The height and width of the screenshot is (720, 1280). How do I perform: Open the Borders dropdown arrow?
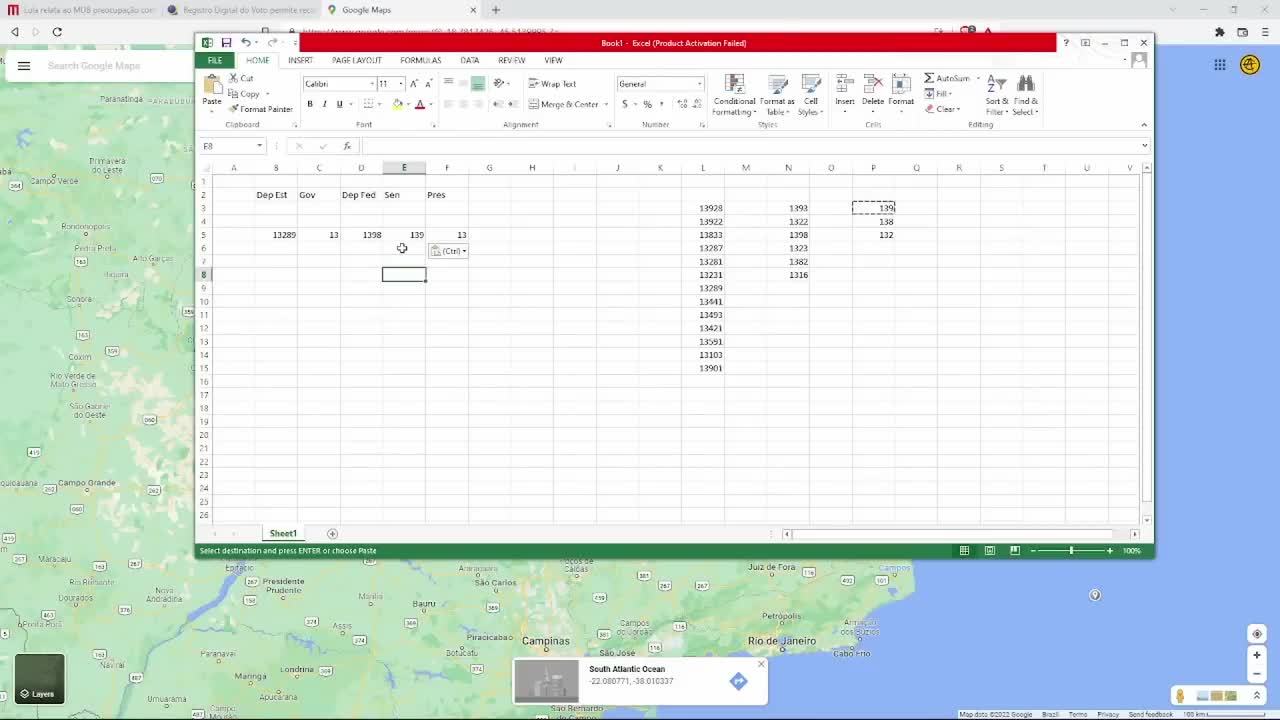tap(381, 104)
